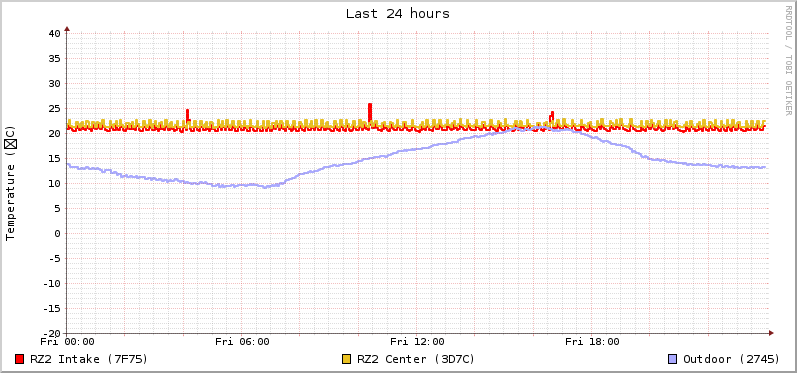Select the Outdoor (2745) legend label
The height and width of the screenshot is (373, 797).
(x=731, y=359)
